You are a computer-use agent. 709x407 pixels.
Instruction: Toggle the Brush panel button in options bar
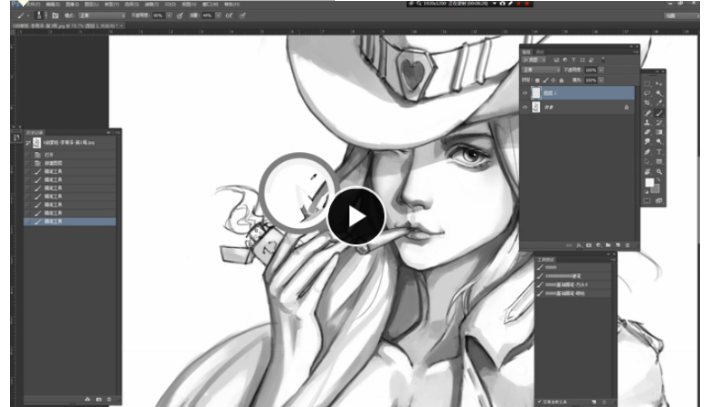(x=55, y=15)
